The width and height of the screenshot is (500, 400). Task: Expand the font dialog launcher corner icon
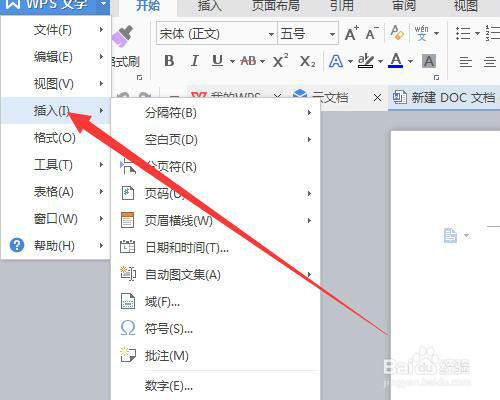pyautogui.click(x=436, y=78)
